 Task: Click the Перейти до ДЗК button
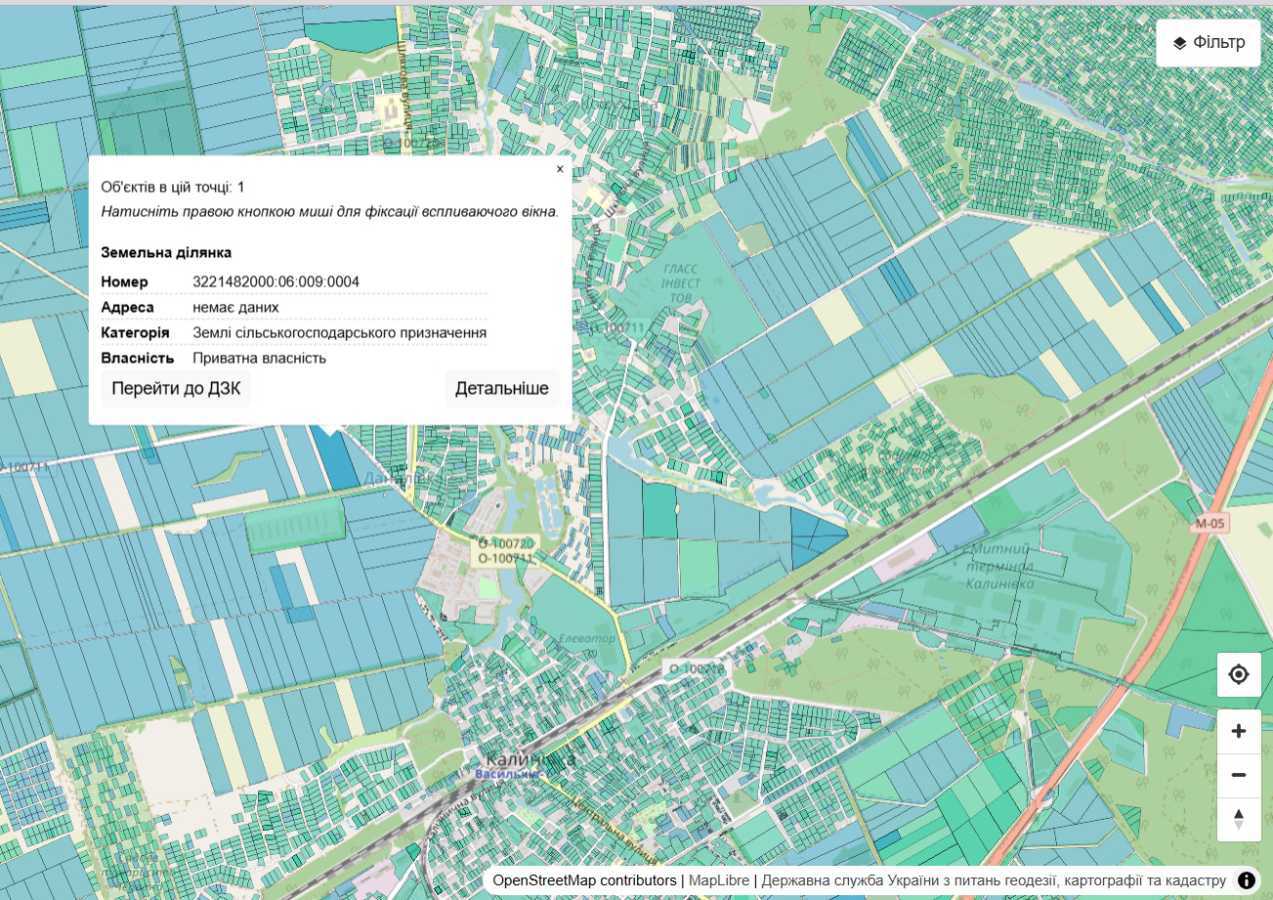176,388
